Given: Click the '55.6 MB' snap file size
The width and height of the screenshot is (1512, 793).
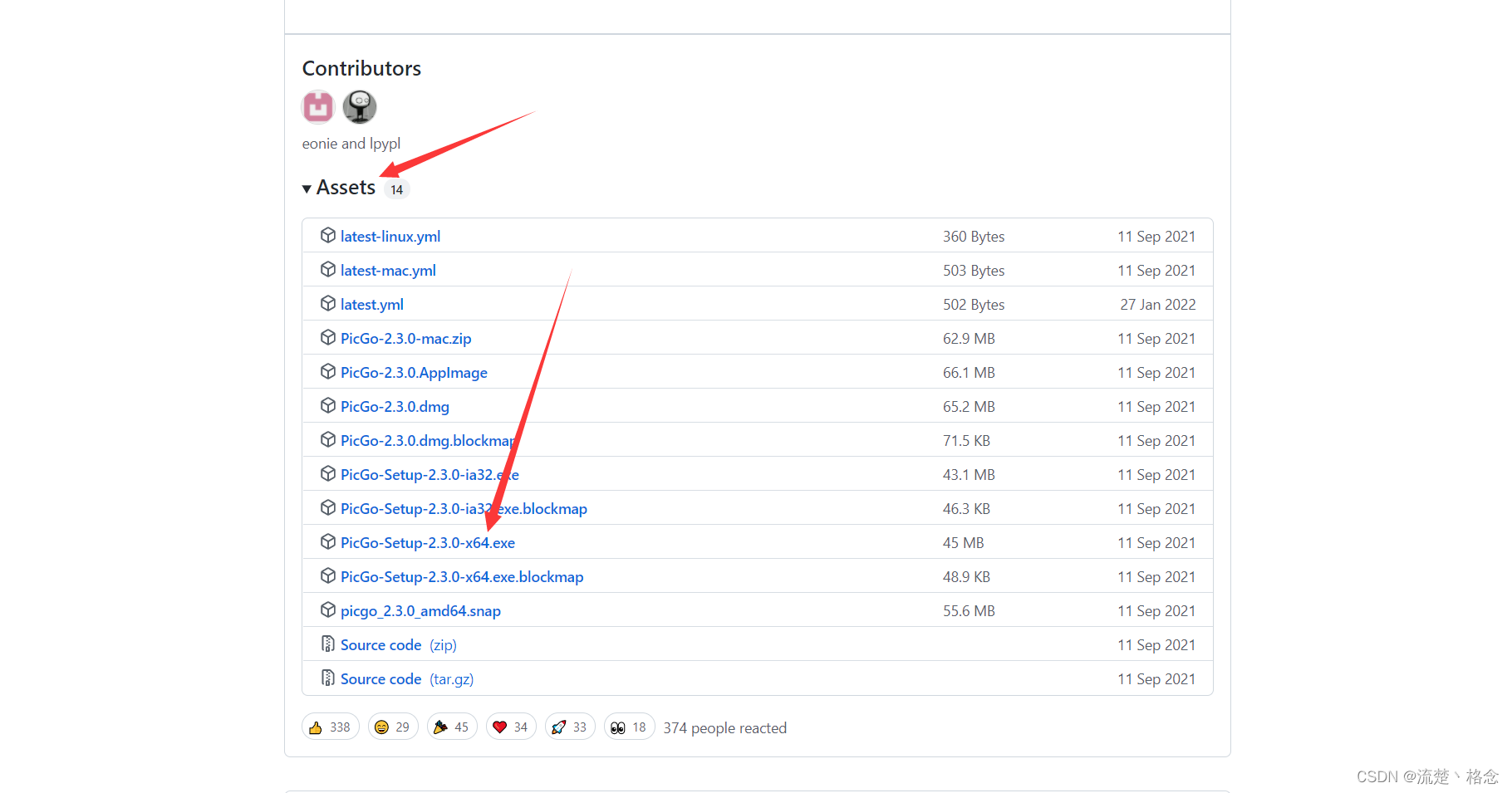Looking at the screenshot, I should (x=969, y=611).
